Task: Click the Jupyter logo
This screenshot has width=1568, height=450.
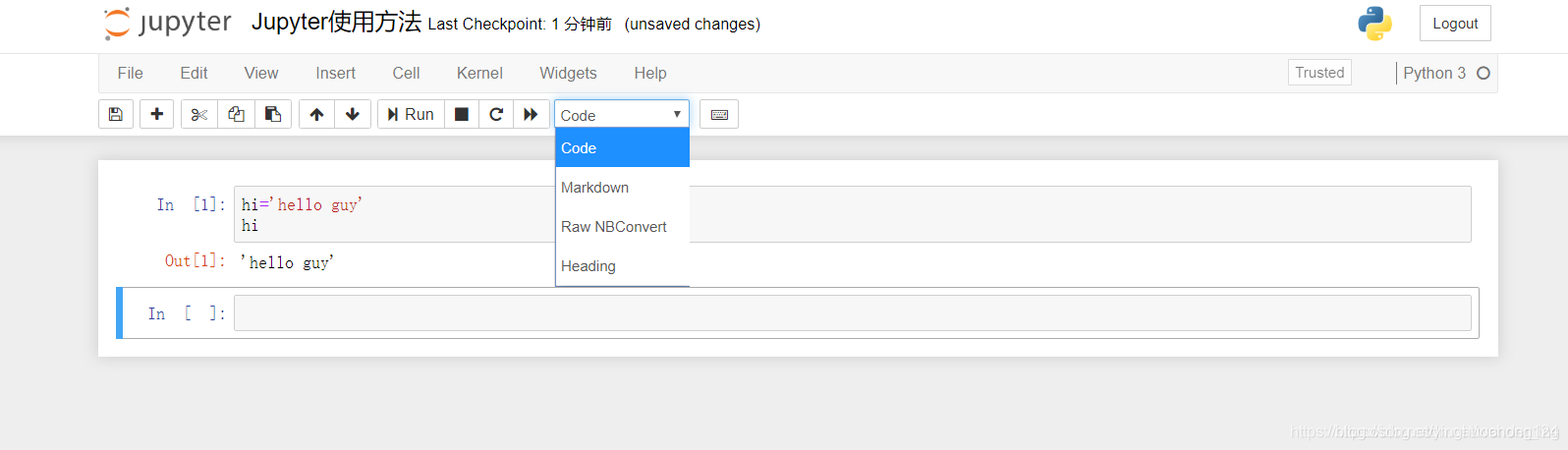Action: [x=168, y=24]
